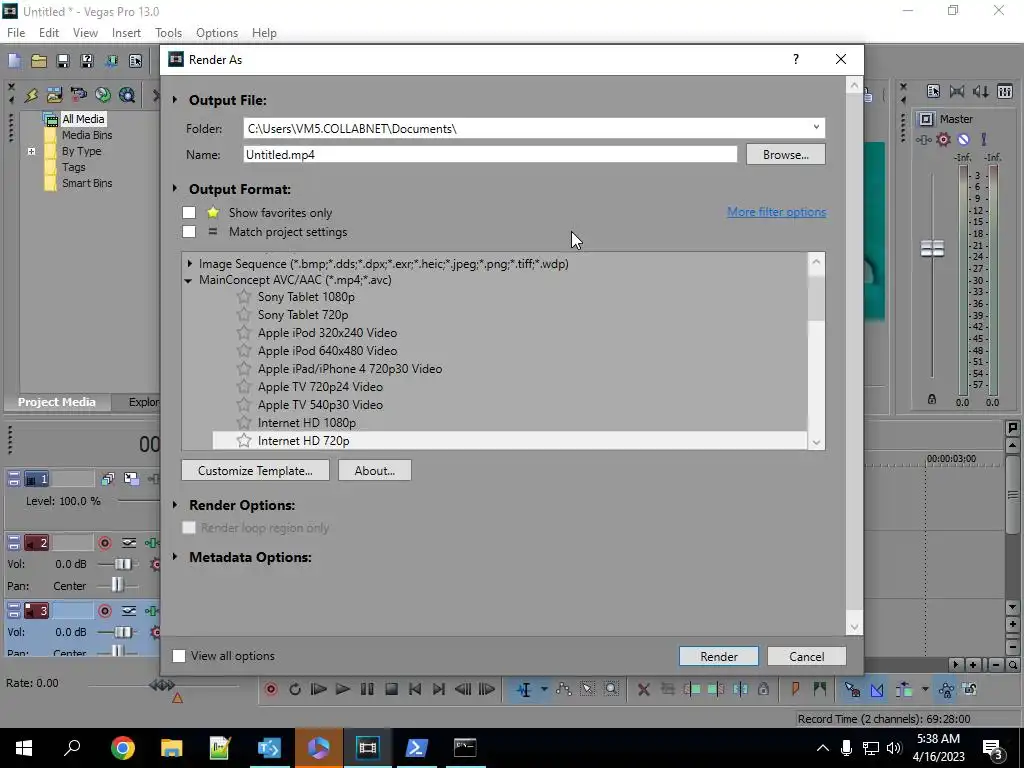Collapse the Render Options section
The height and width of the screenshot is (768, 1024).
click(x=175, y=505)
